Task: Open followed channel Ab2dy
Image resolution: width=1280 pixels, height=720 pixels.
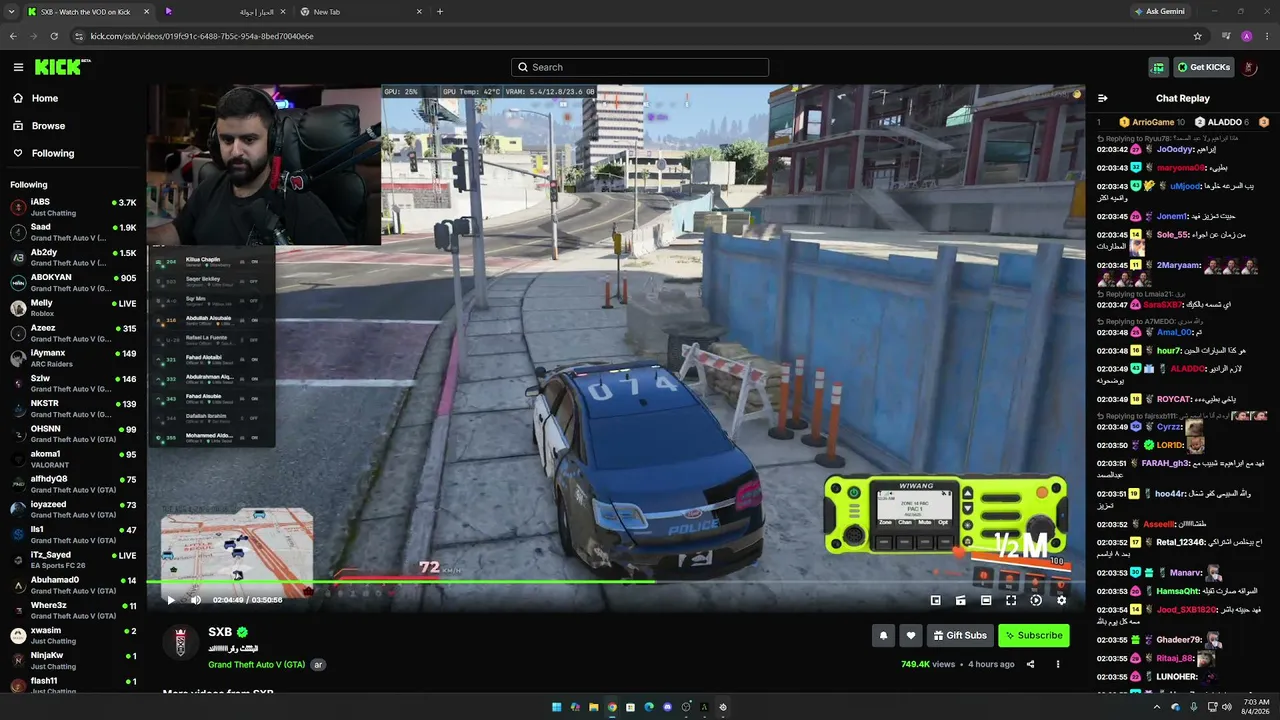Action: [x=73, y=258]
